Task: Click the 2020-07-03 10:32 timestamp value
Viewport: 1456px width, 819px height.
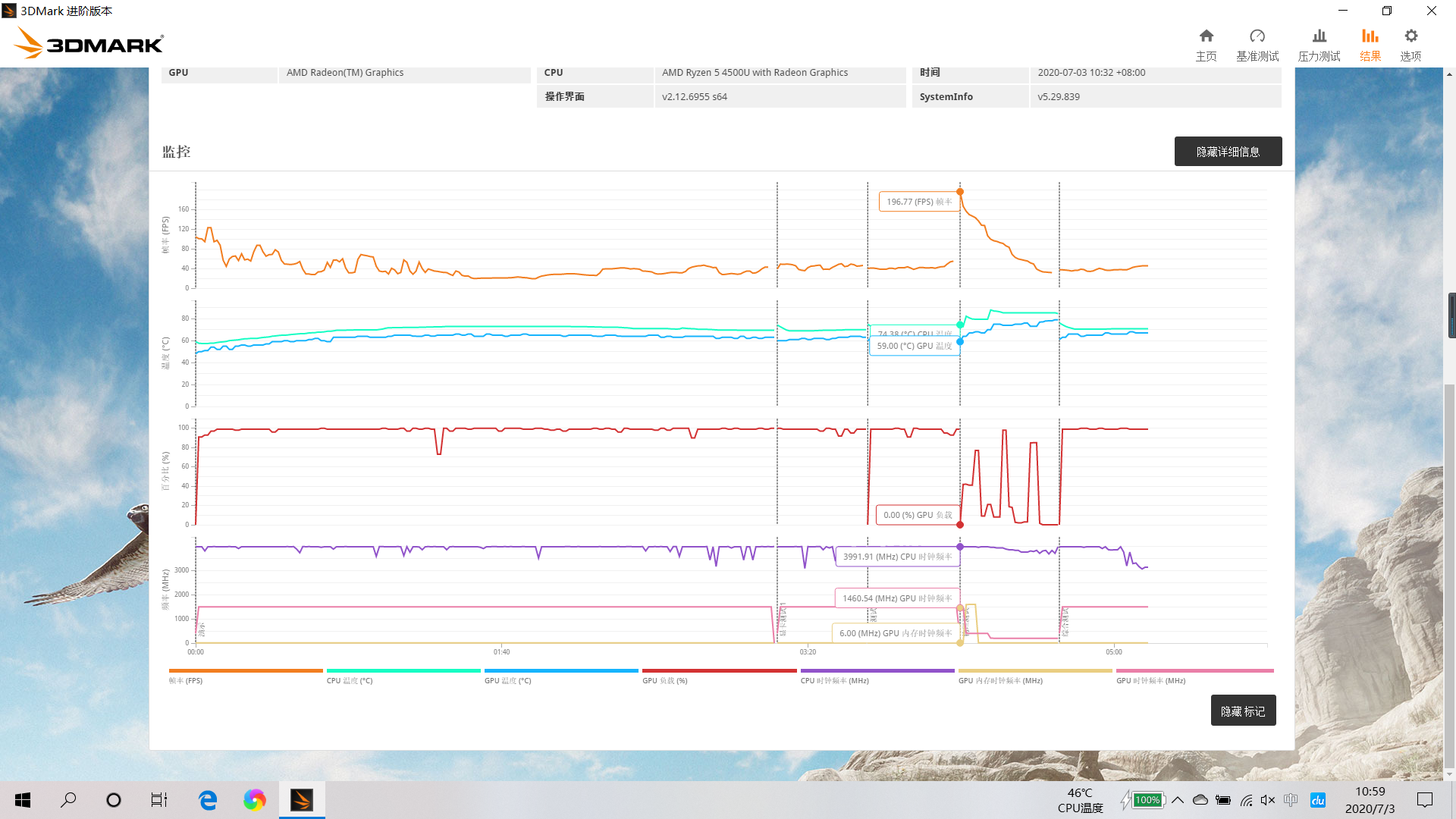Action: [x=1091, y=73]
